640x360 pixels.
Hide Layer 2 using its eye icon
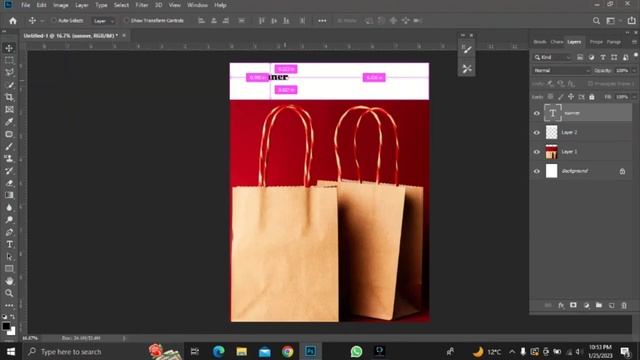coord(537,133)
